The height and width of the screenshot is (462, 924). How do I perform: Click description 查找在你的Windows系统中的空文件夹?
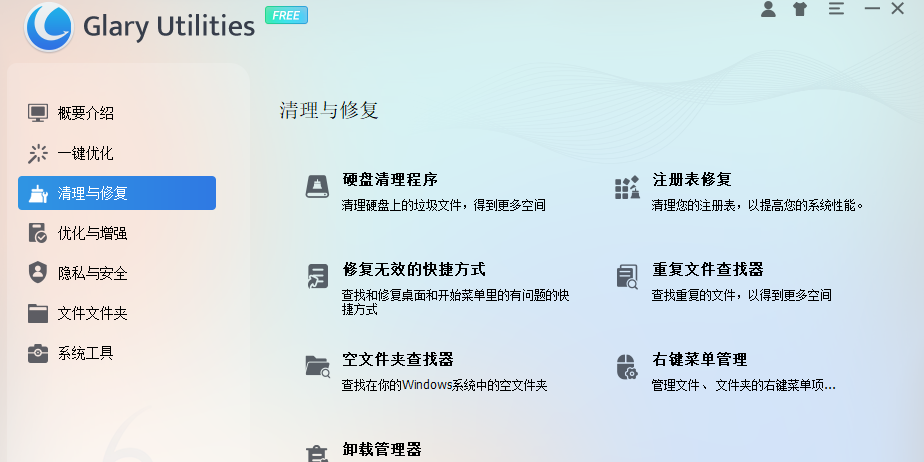444,386
